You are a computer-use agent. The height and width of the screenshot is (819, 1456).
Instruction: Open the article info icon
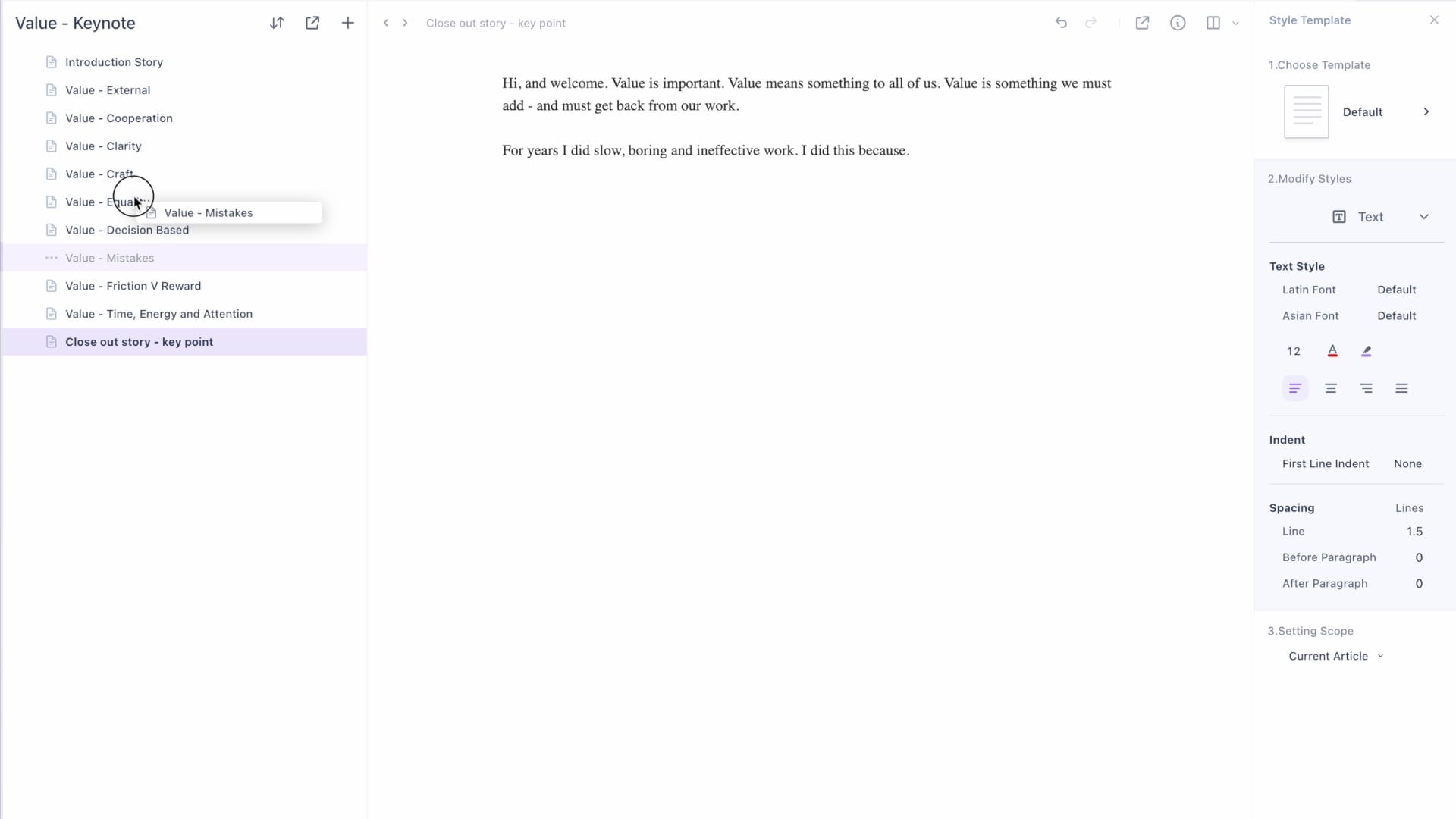(1178, 23)
